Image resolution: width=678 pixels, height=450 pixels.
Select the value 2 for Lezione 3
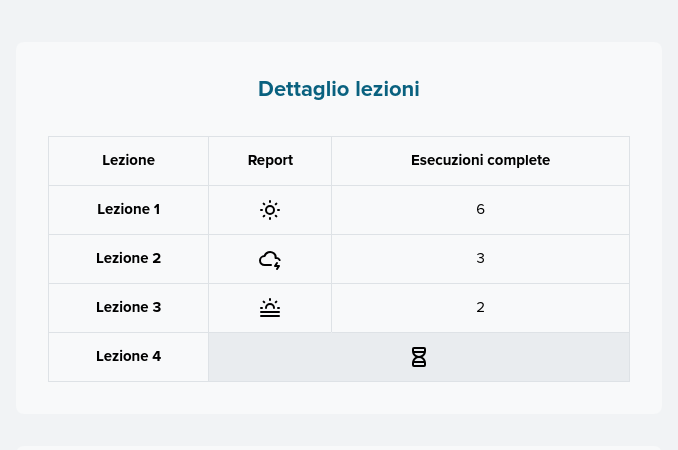click(480, 307)
